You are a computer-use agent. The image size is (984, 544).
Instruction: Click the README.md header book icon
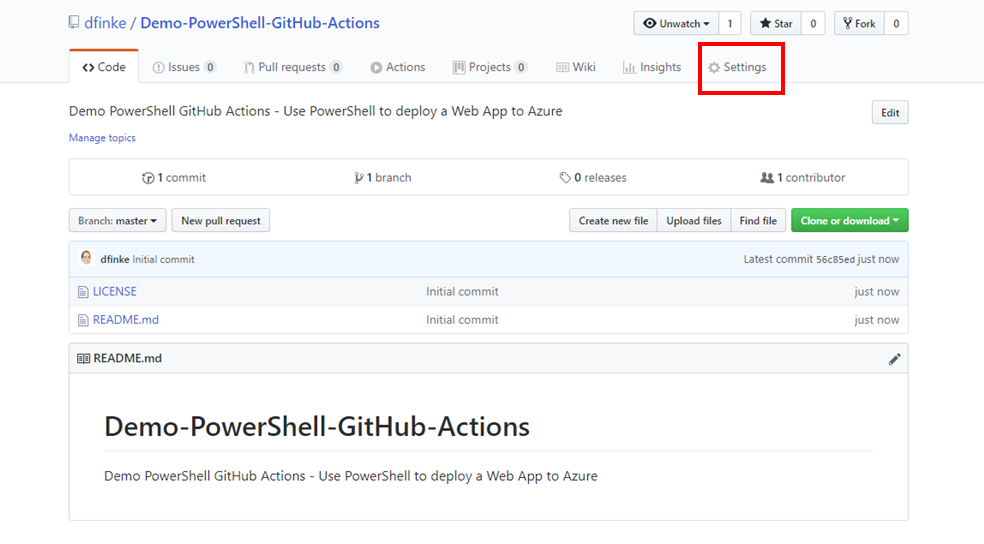tap(83, 358)
